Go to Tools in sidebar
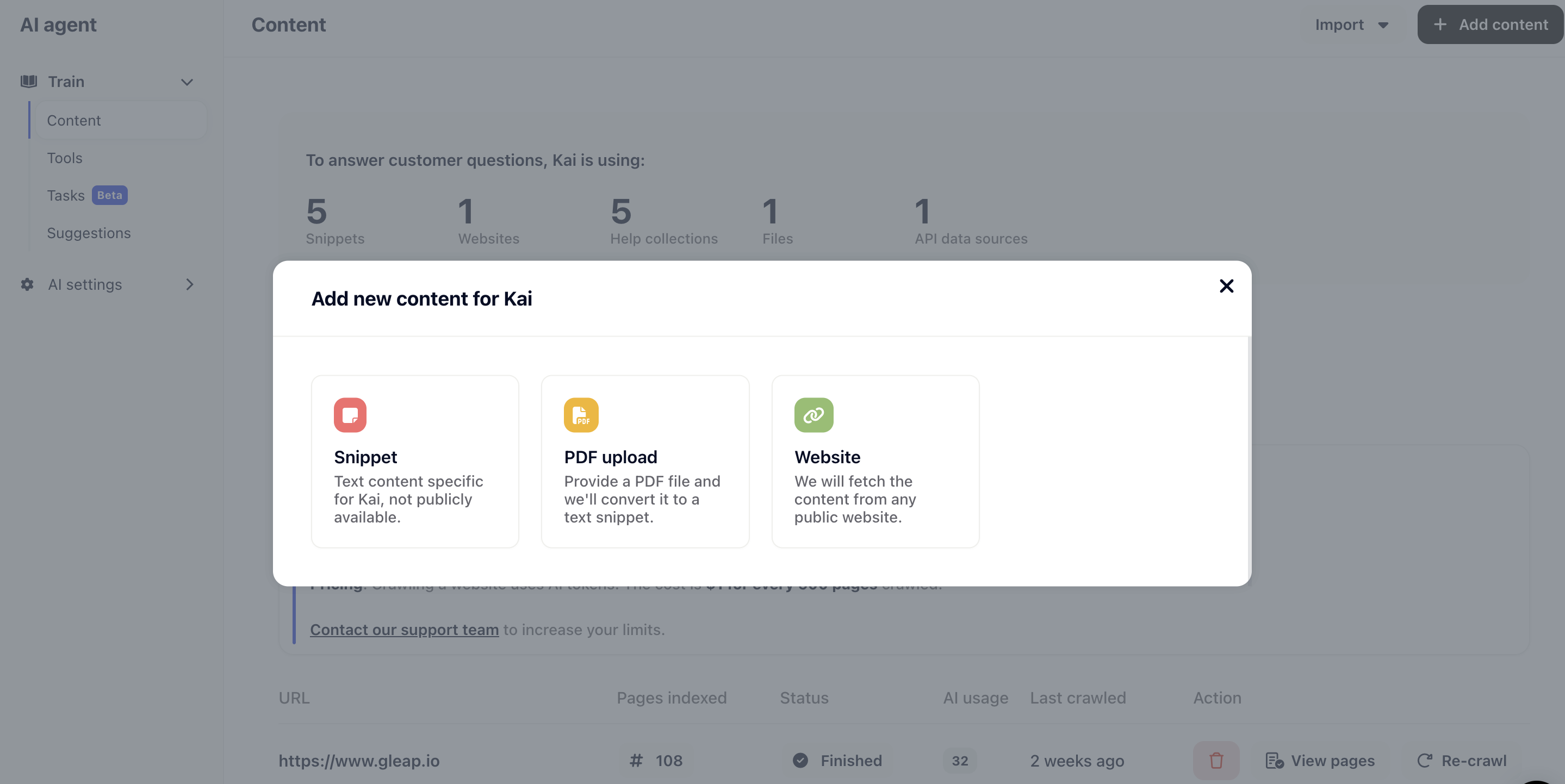The image size is (1565, 784). click(64, 158)
